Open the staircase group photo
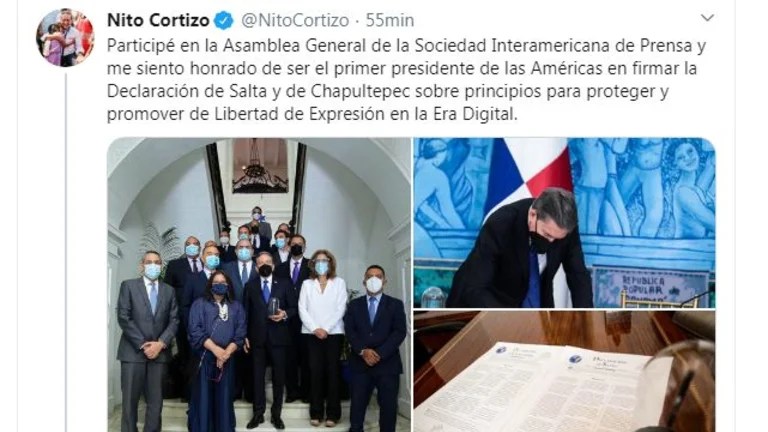The width and height of the screenshot is (768, 432). [x=259, y=285]
